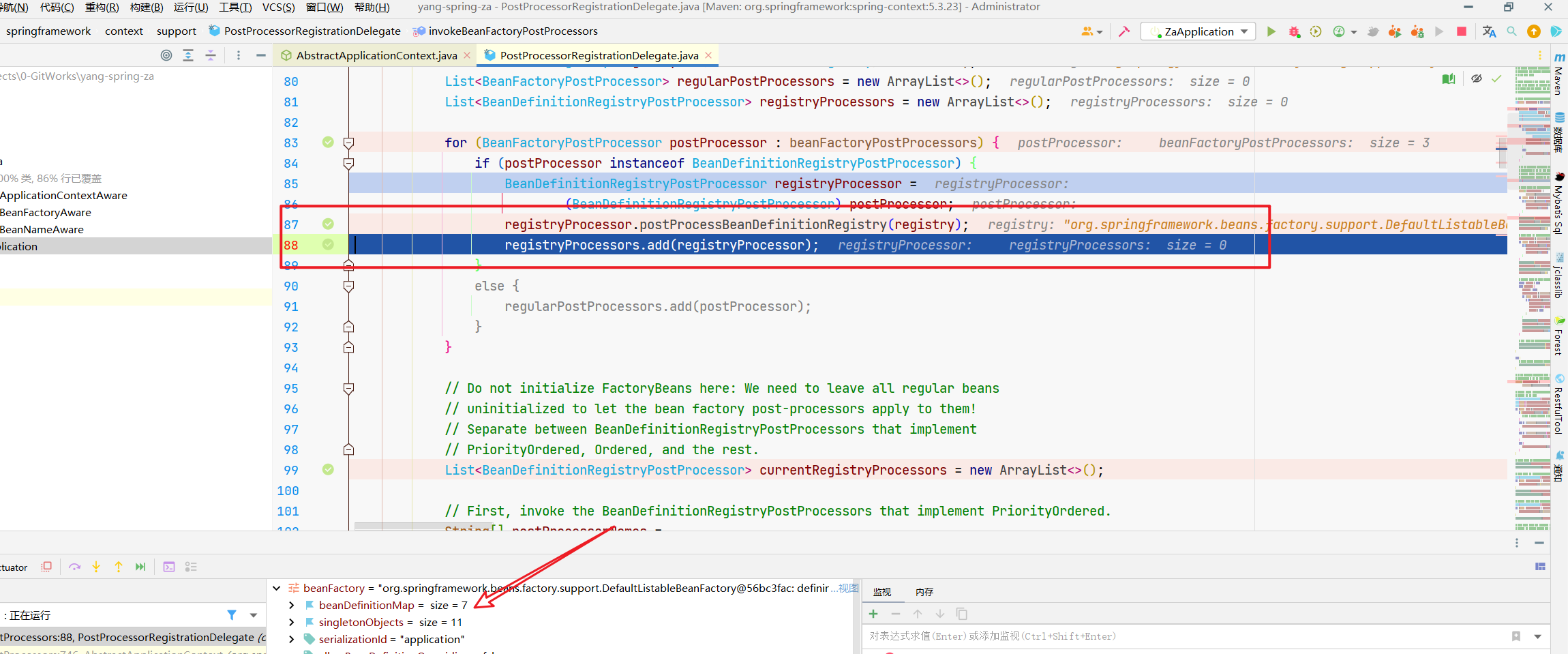Open the translate plugin icon

pyautogui.click(x=1489, y=31)
